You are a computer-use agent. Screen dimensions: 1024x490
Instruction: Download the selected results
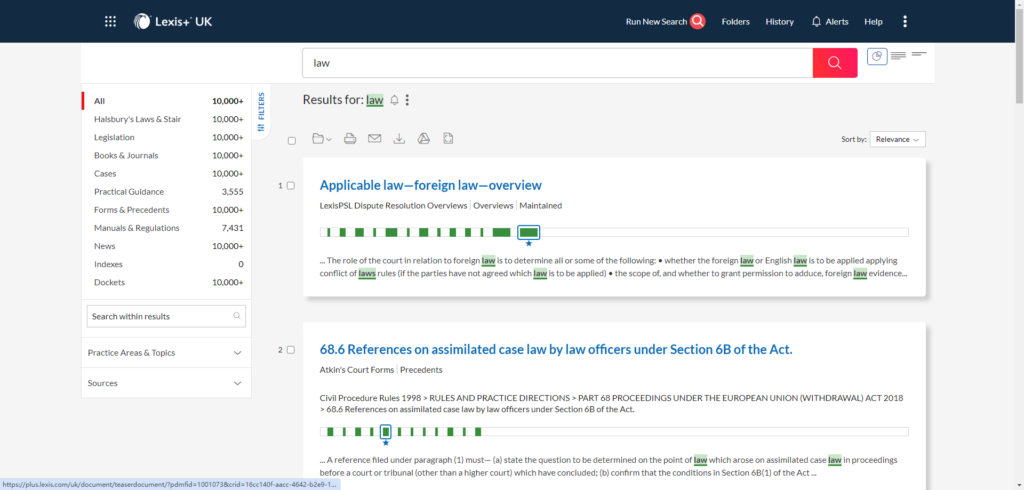(x=399, y=139)
